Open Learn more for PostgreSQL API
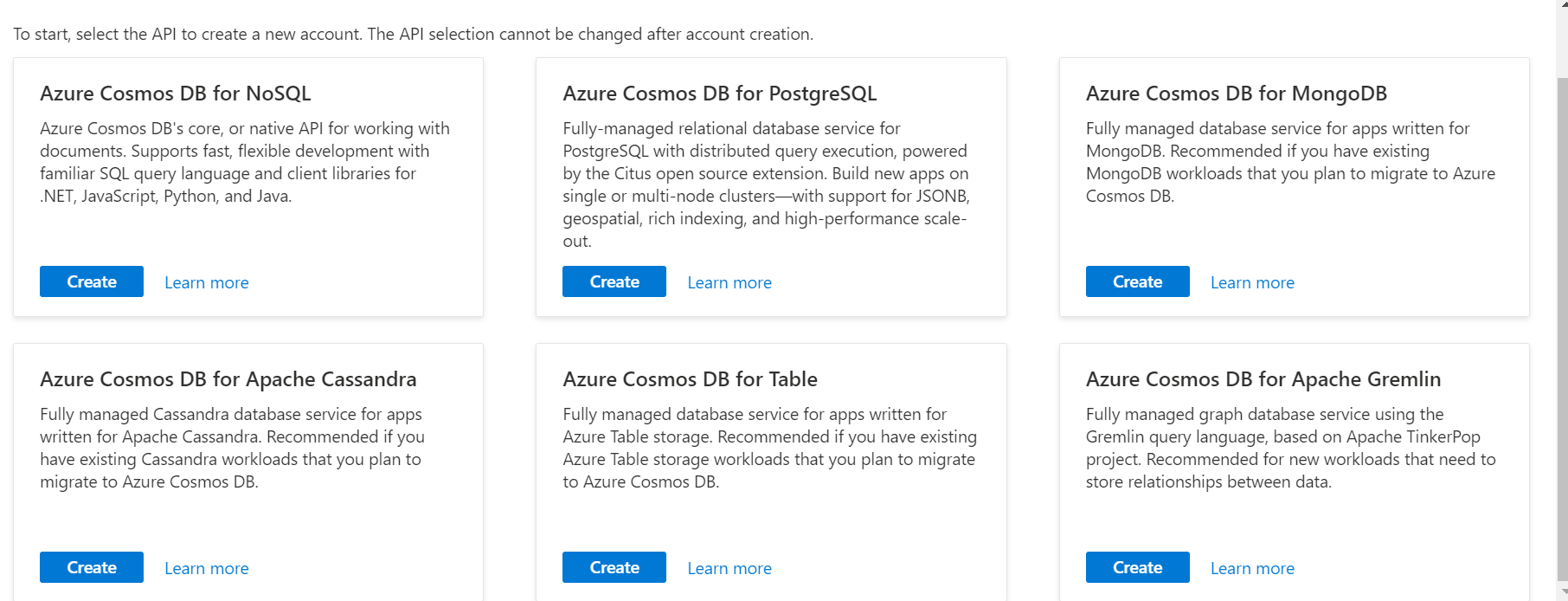This screenshot has width=1568, height=601. [x=729, y=282]
